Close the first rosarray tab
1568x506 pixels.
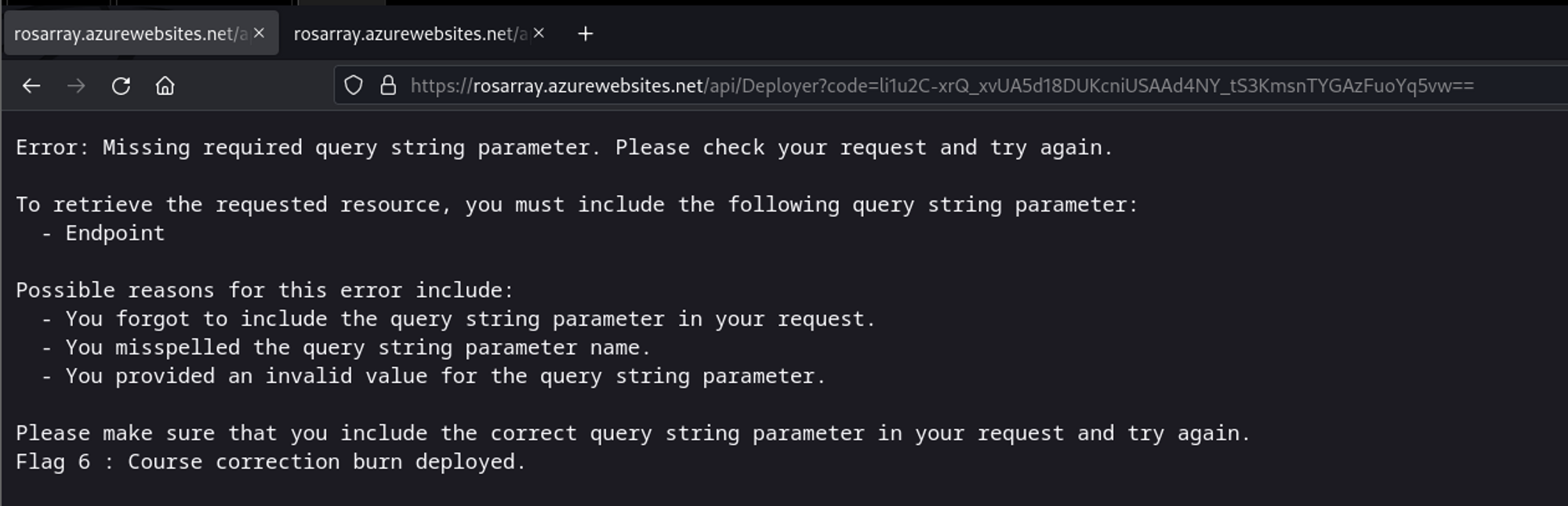(x=260, y=33)
